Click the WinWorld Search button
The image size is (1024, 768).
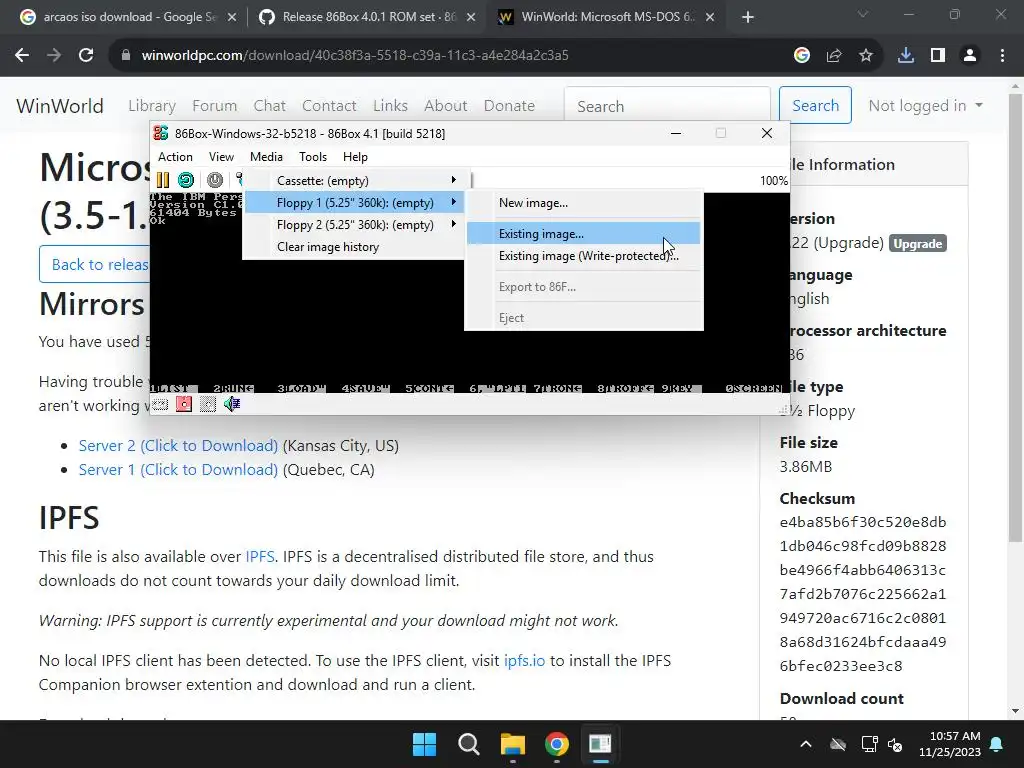pos(815,105)
